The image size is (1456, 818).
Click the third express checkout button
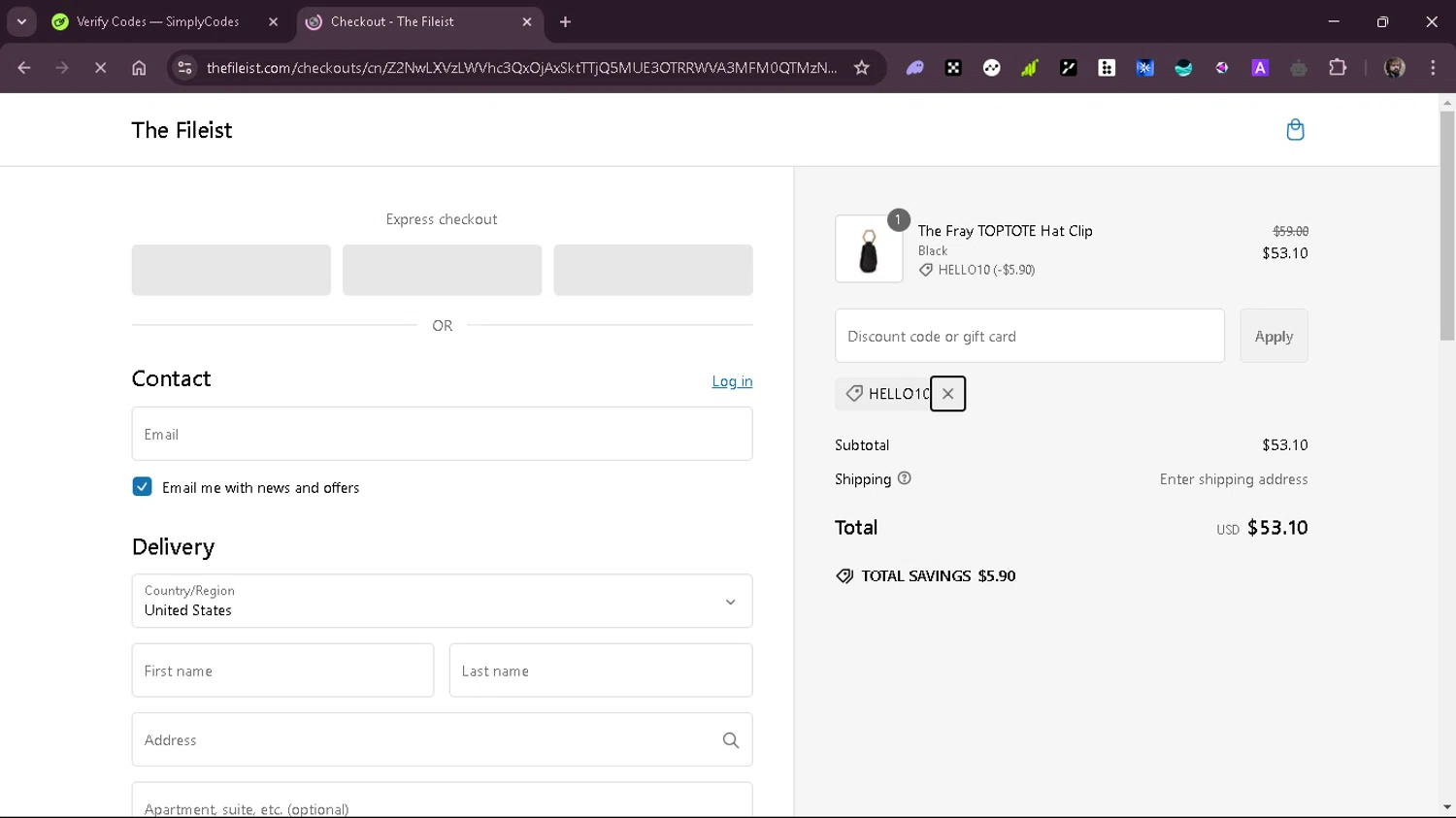[x=652, y=270]
